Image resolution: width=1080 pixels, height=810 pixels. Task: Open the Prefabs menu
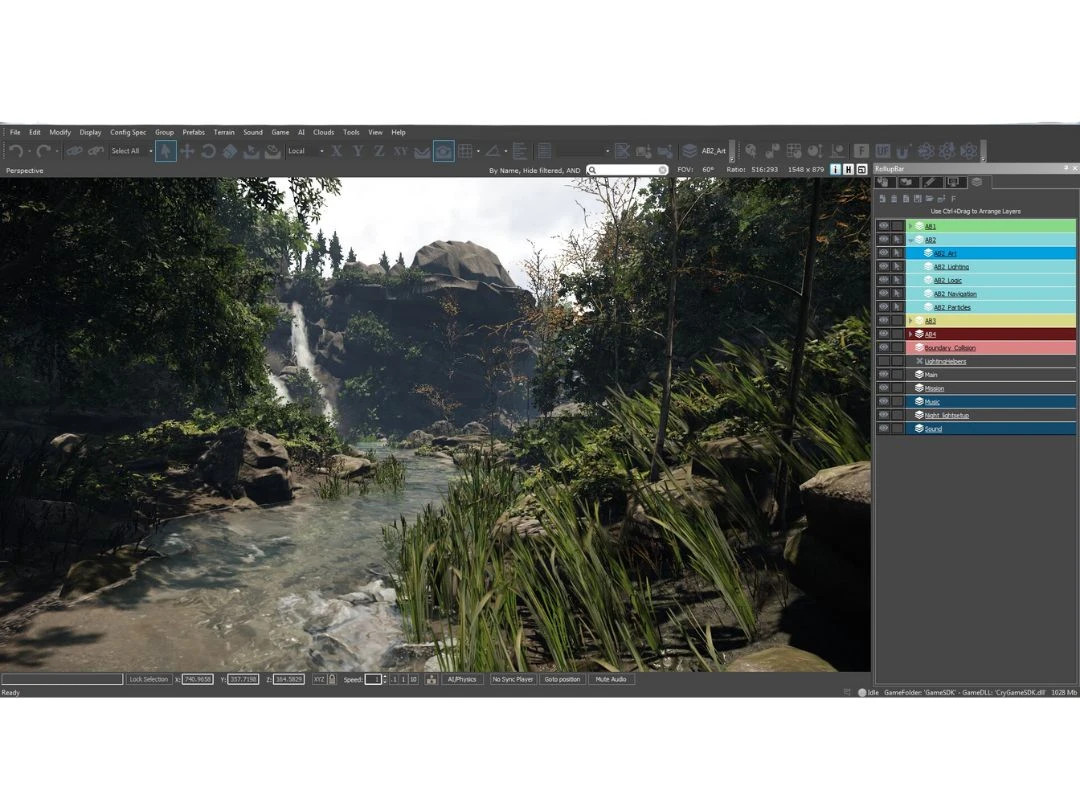pos(193,132)
